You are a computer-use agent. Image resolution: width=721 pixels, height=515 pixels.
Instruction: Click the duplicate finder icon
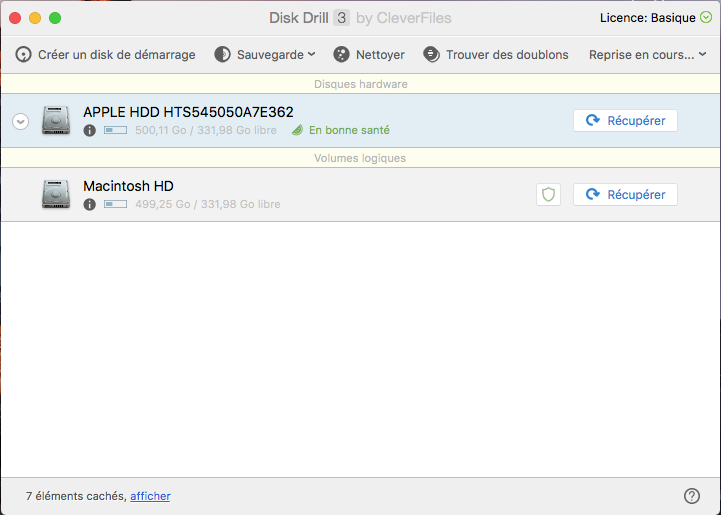(431, 55)
